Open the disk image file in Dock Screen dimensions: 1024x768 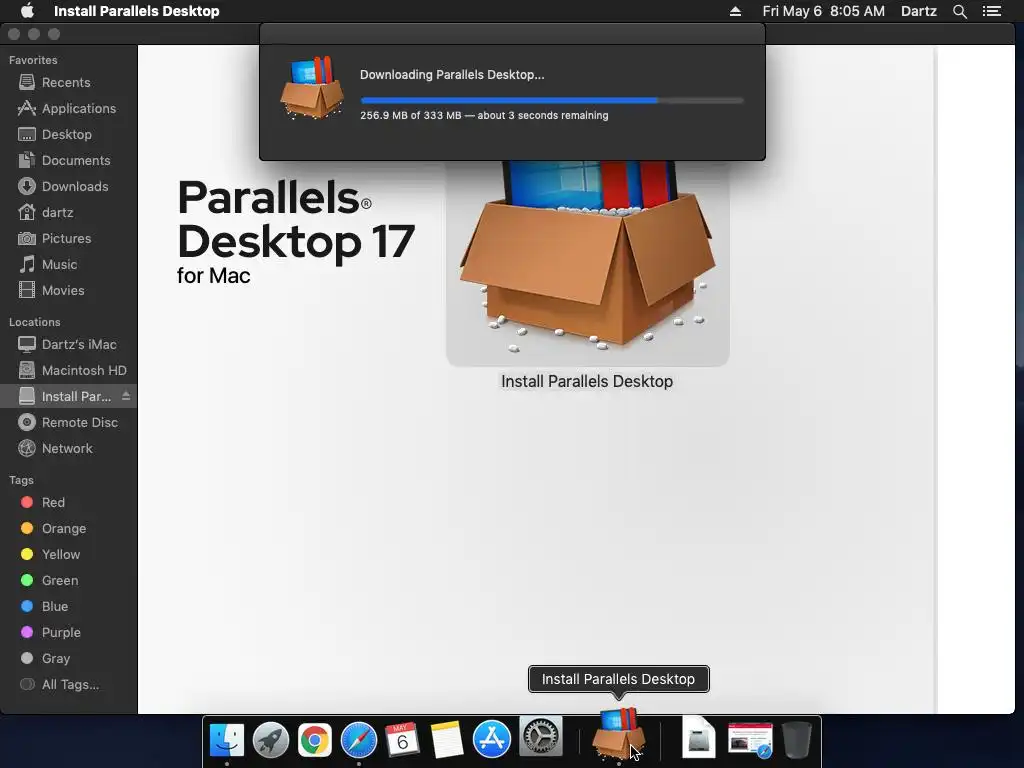point(698,737)
